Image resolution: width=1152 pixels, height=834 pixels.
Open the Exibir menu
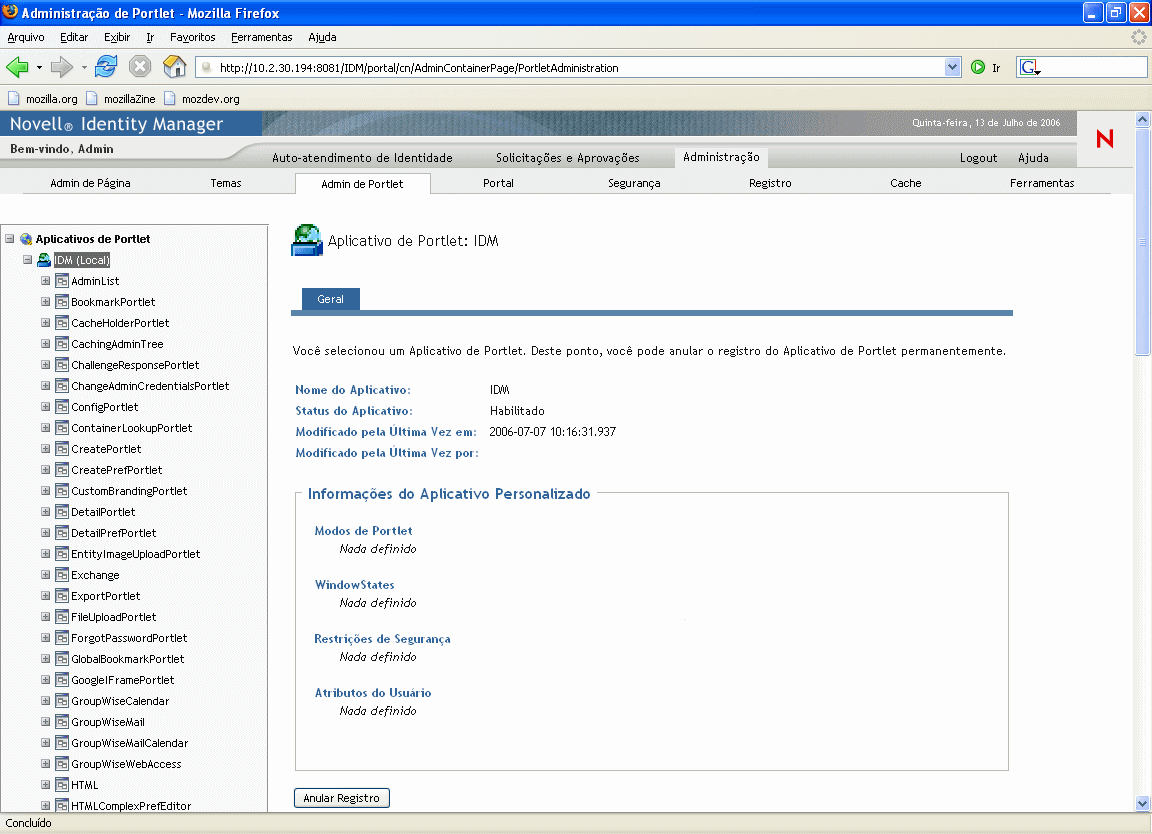117,37
